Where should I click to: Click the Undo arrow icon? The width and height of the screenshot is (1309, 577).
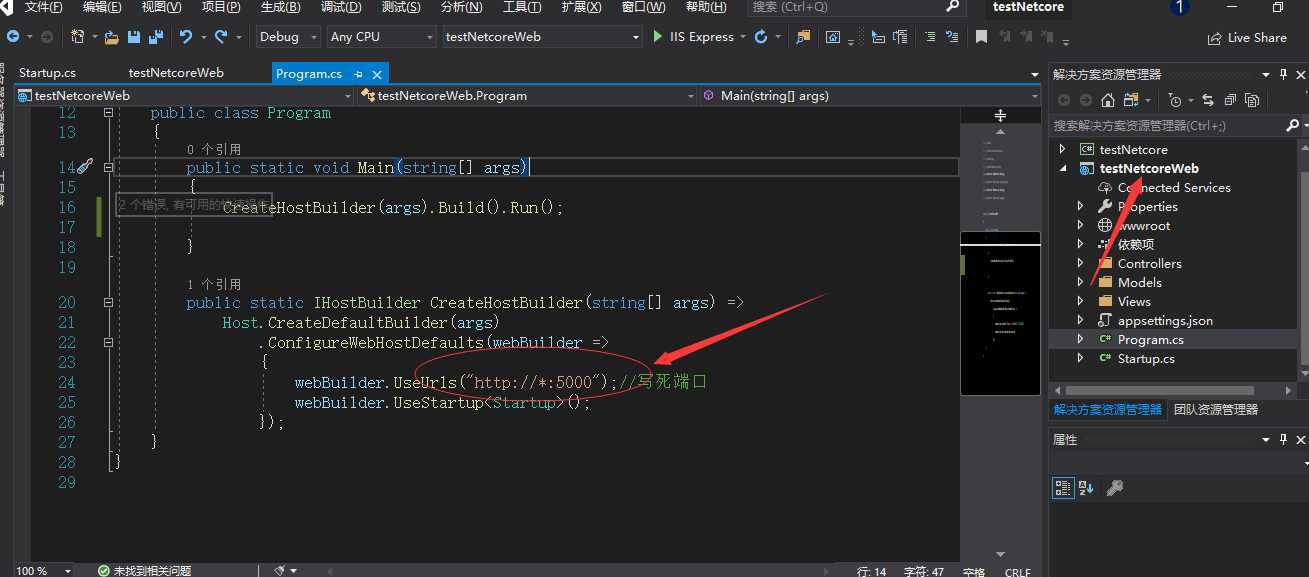185,37
